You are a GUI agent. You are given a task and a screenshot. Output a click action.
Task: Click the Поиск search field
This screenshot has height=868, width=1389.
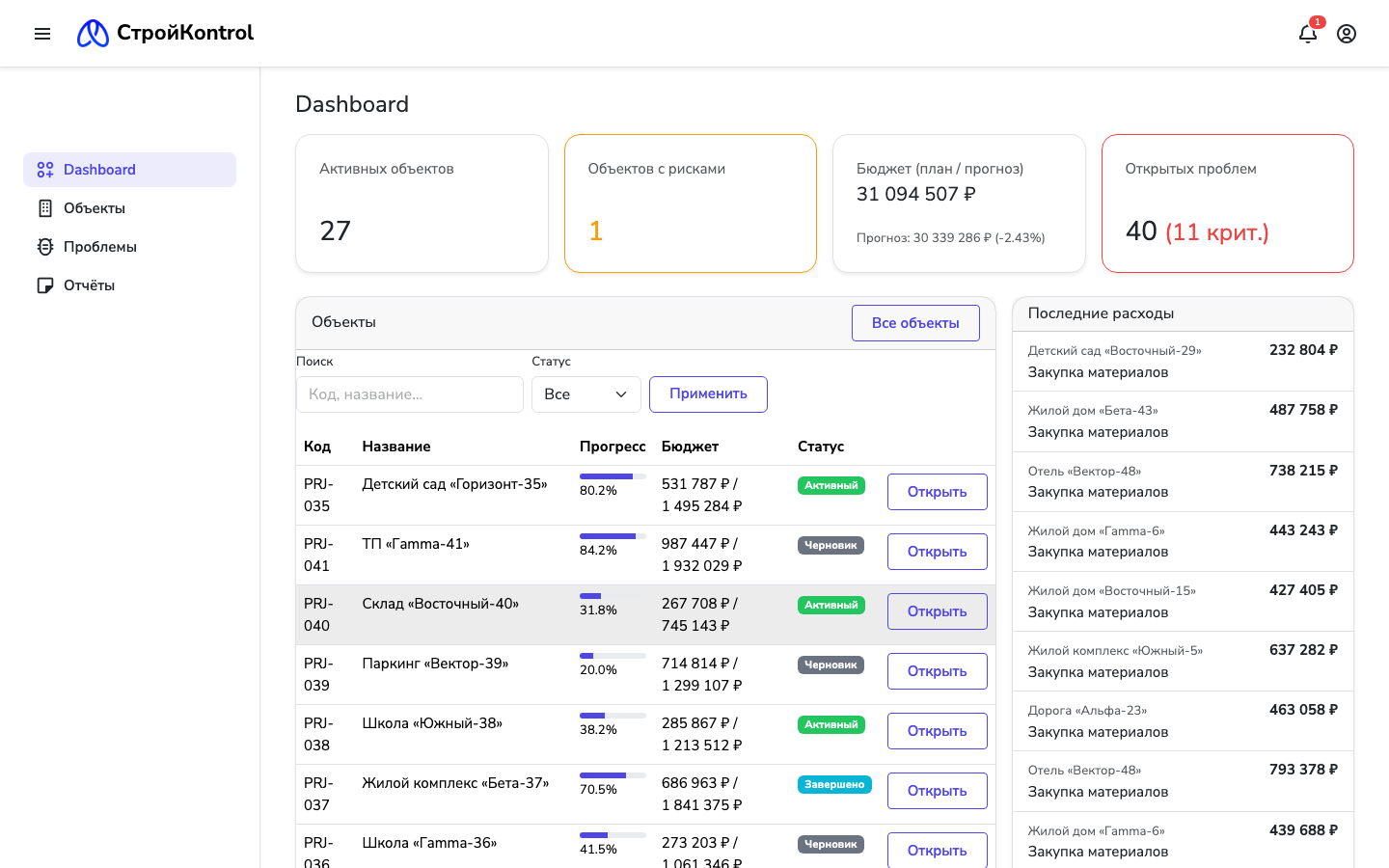point(410,394)
